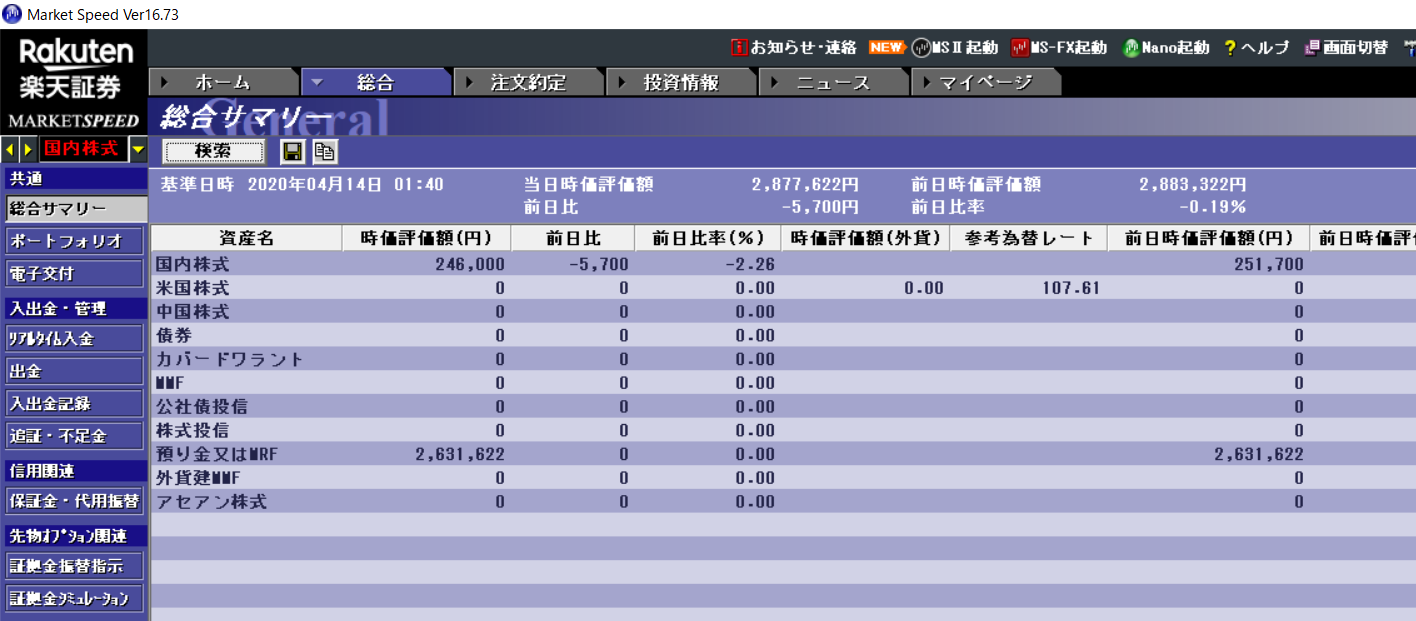This screenshot has width=1416, height=621.
Task: Launch MS II via its icon
Action: coord(921,47)
